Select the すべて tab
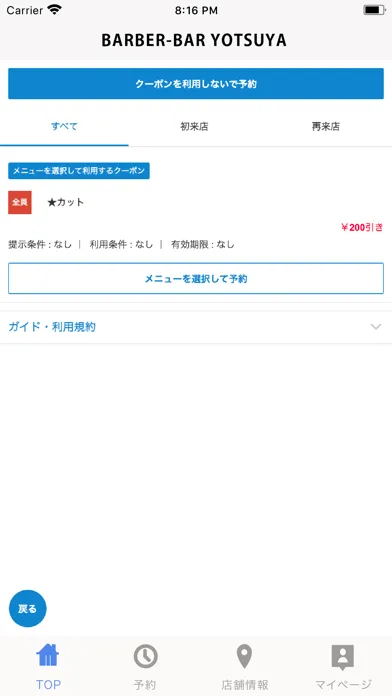Image resolution: width=392 pixels, height=696 pixels. (64, 127)
